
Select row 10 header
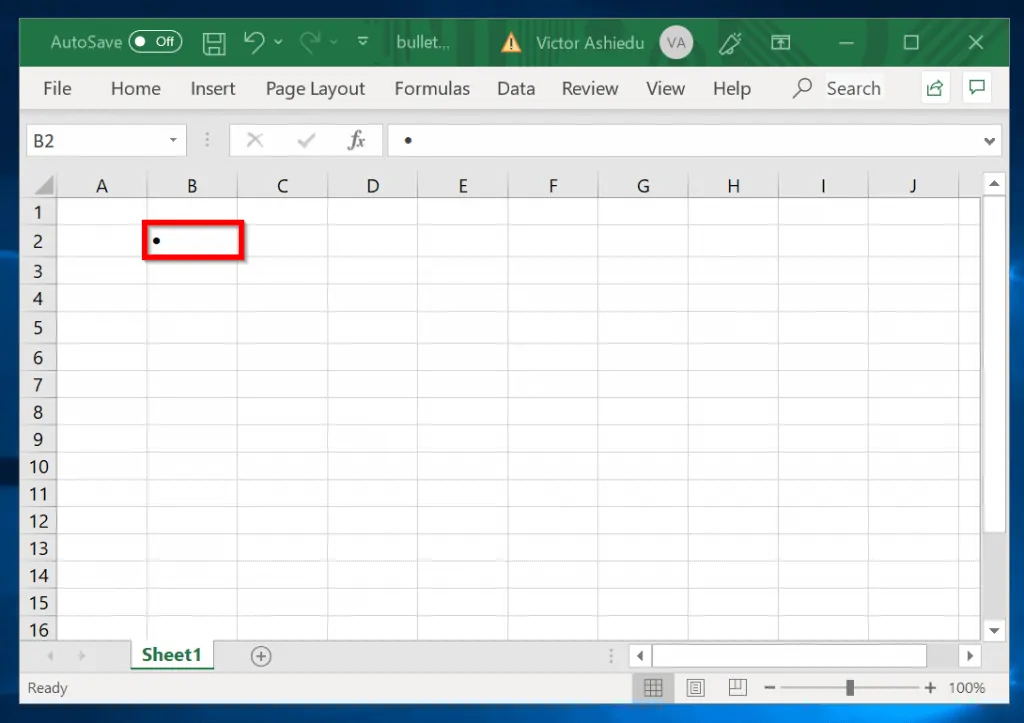(38, 467)
